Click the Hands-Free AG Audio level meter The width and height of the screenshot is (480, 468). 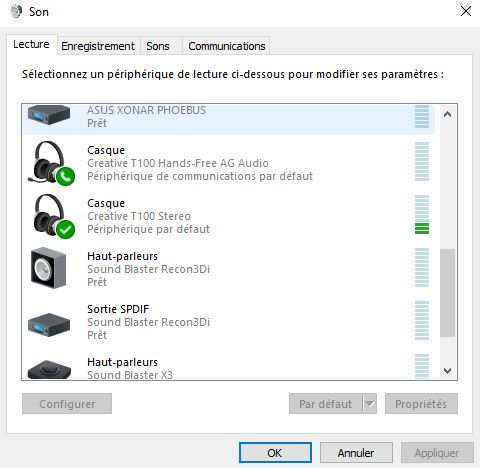click(x=422, y=162)
